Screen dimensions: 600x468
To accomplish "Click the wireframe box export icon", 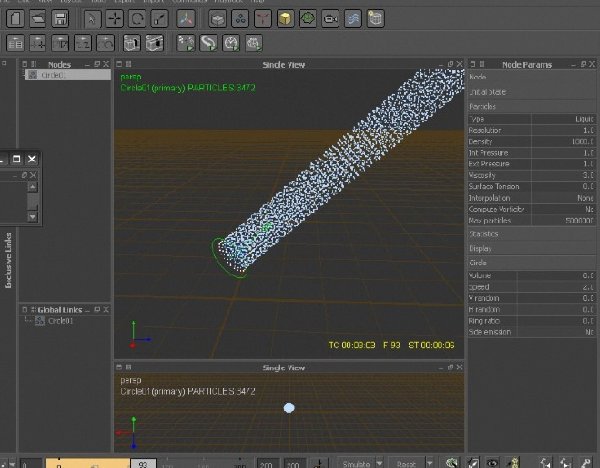I will click(x=155, y=43).
